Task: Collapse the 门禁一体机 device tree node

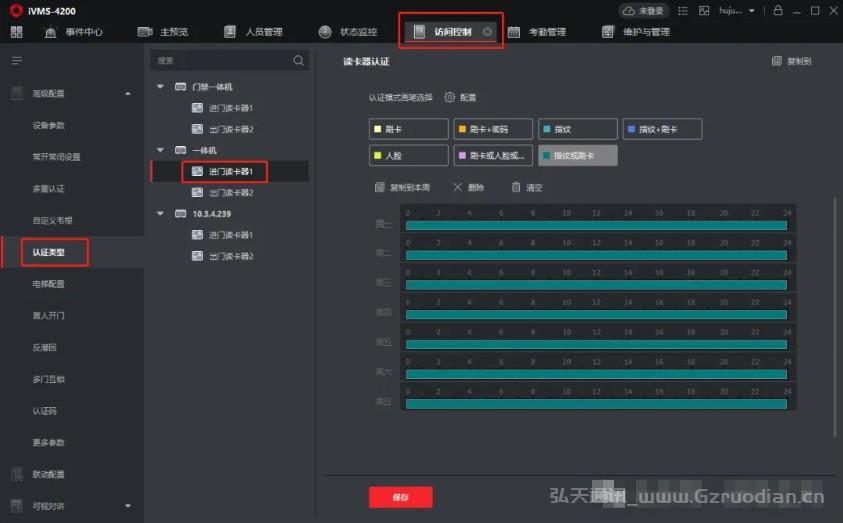Action: coord(161,87)
